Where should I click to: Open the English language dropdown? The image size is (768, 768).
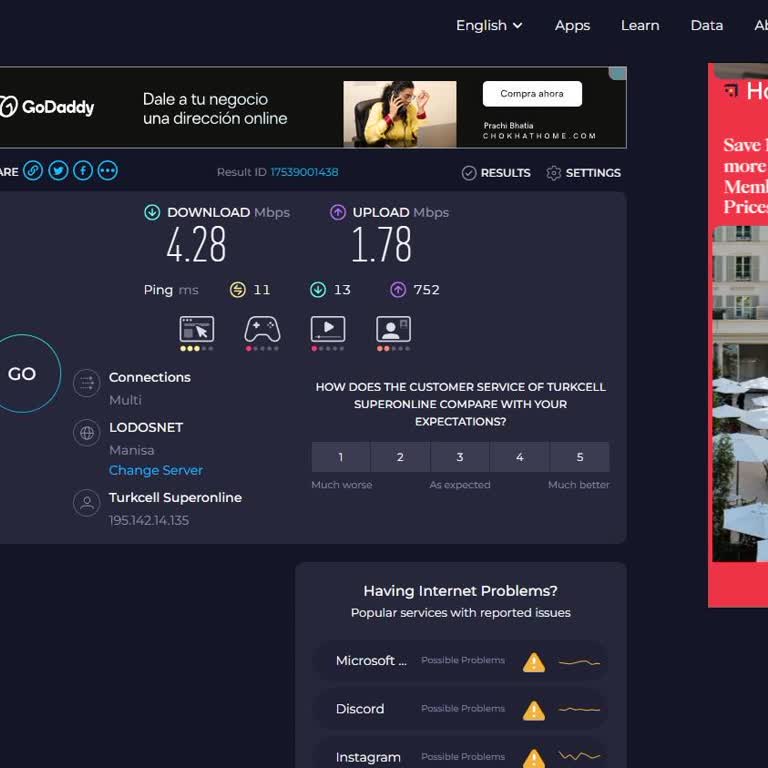(489, 25)
